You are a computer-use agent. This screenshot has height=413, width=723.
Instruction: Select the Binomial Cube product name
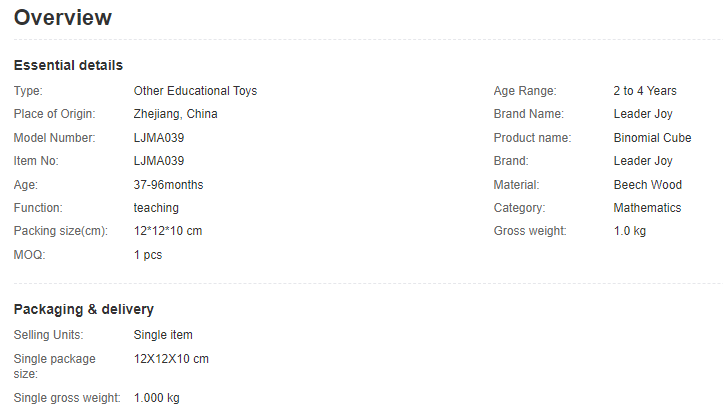652,138
